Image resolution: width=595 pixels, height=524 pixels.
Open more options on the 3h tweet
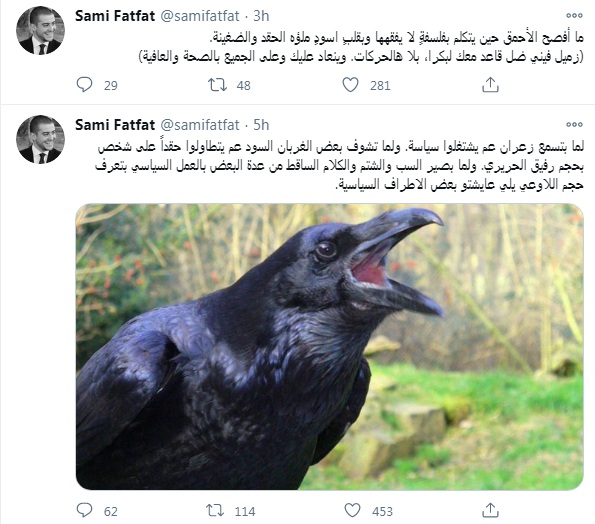(574, 16)
